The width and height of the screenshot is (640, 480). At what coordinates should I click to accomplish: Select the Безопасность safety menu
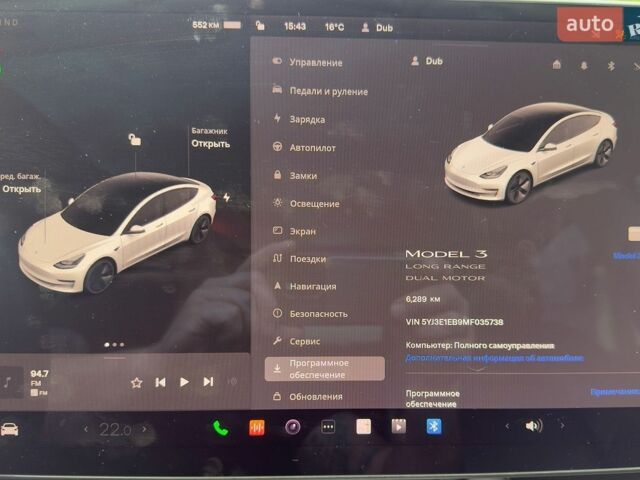point(310,313)
